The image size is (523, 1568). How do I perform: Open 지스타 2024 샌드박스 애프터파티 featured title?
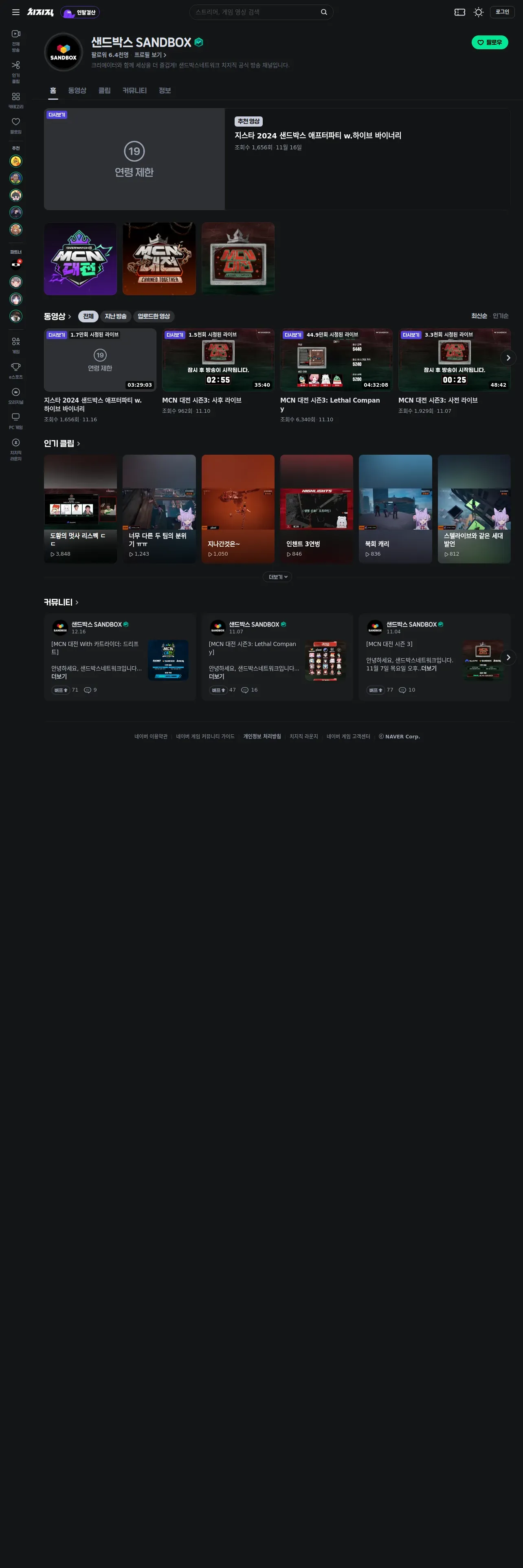click(x=318, y=136)
